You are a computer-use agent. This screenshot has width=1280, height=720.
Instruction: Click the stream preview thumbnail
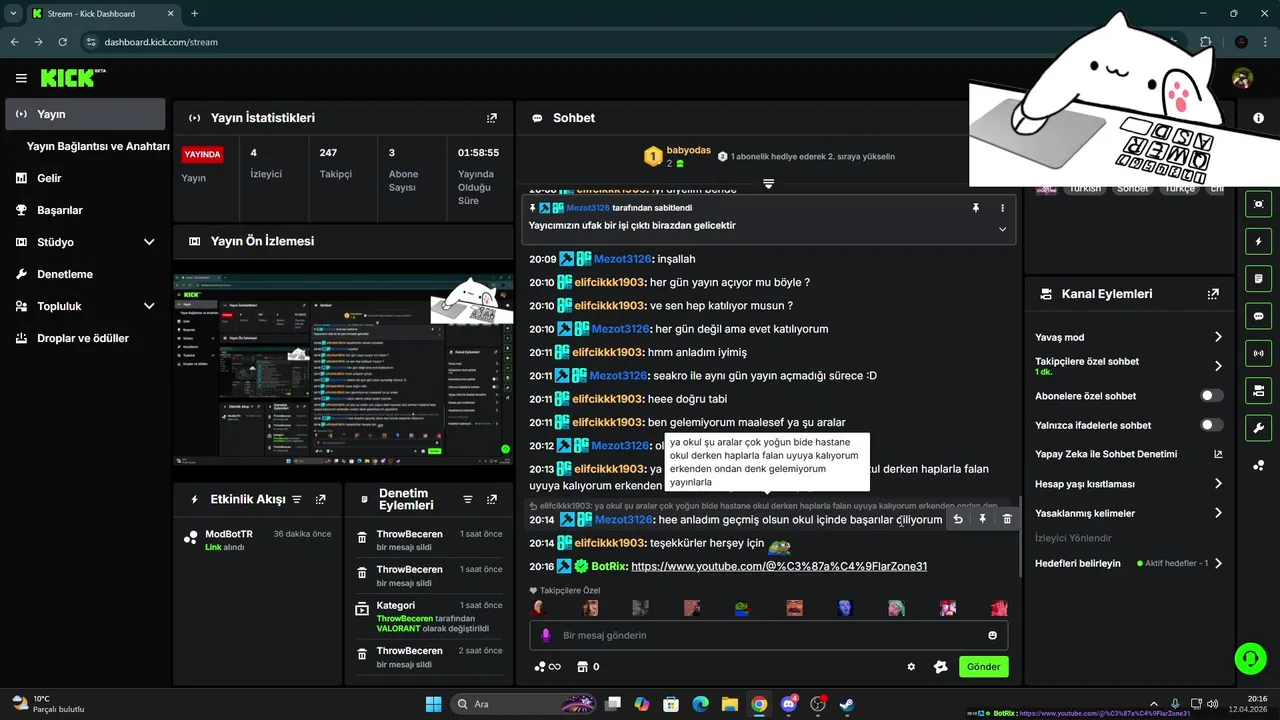[x=343, y=370]
